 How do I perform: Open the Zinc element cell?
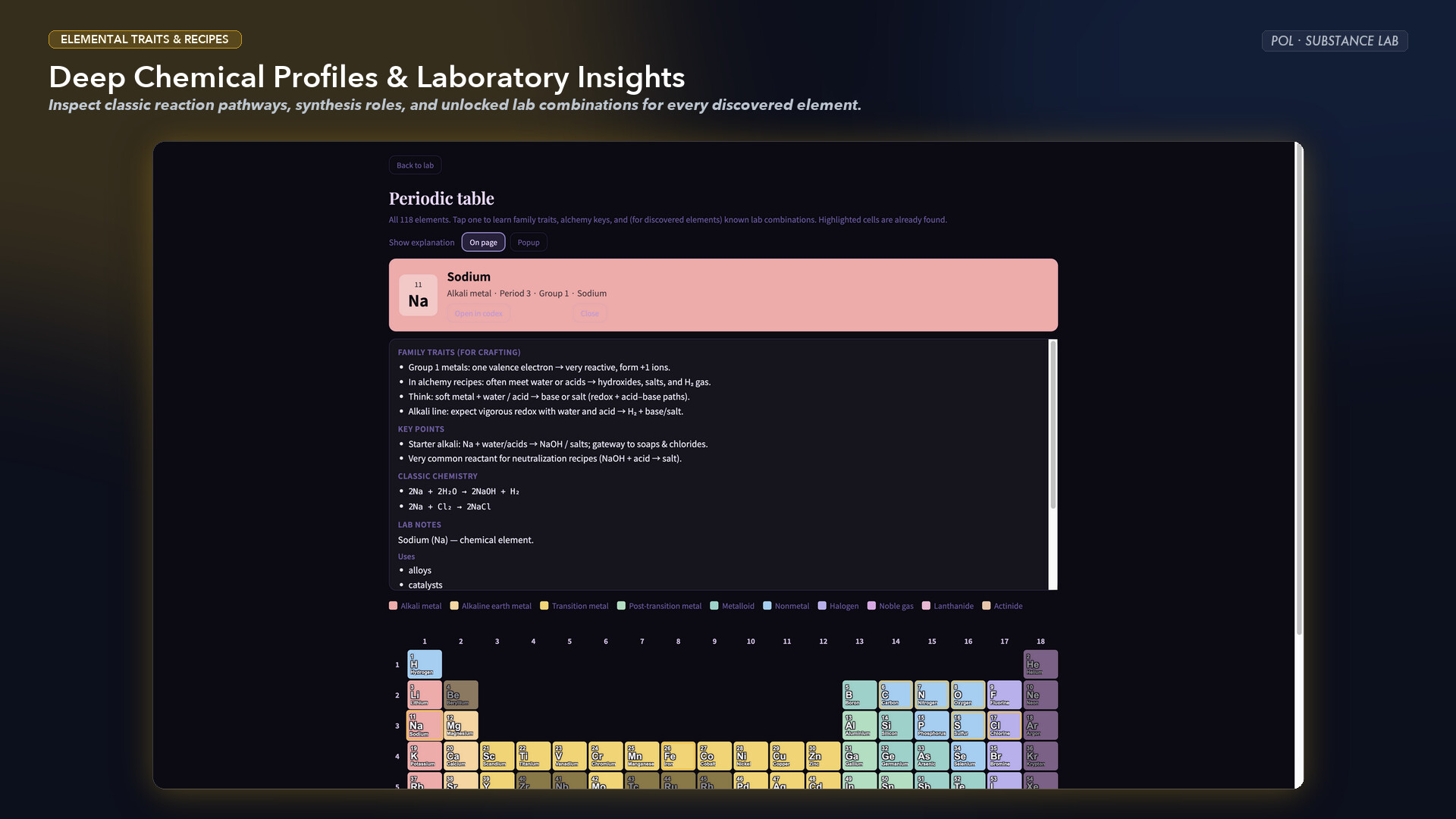pos(823,756)
